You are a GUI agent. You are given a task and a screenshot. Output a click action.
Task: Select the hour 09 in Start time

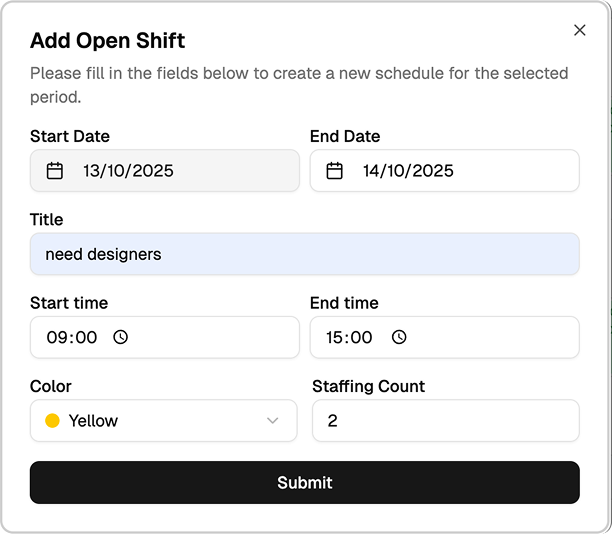tap(57, 338)
